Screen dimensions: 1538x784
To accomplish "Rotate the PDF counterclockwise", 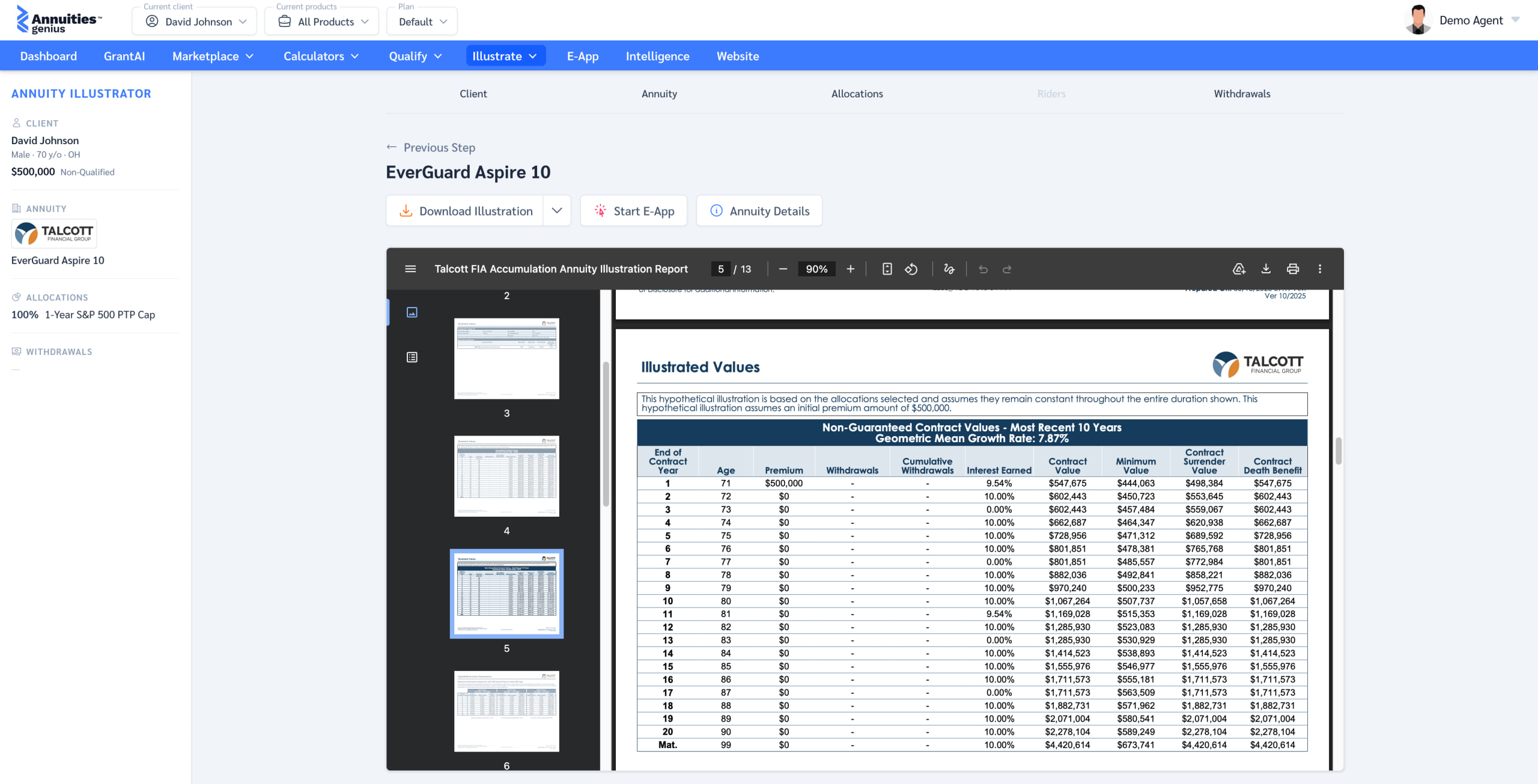I will tap(911, 269).
